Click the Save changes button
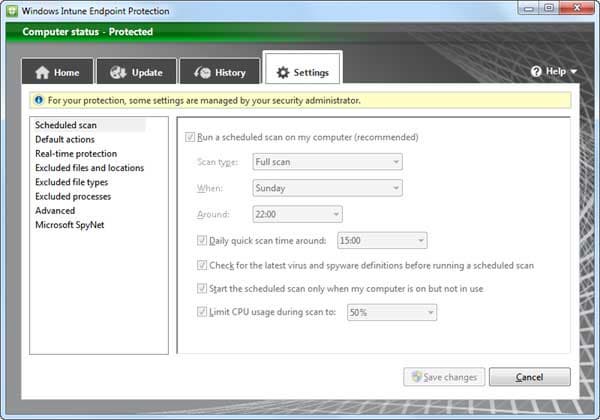 [x=444, y=377]
